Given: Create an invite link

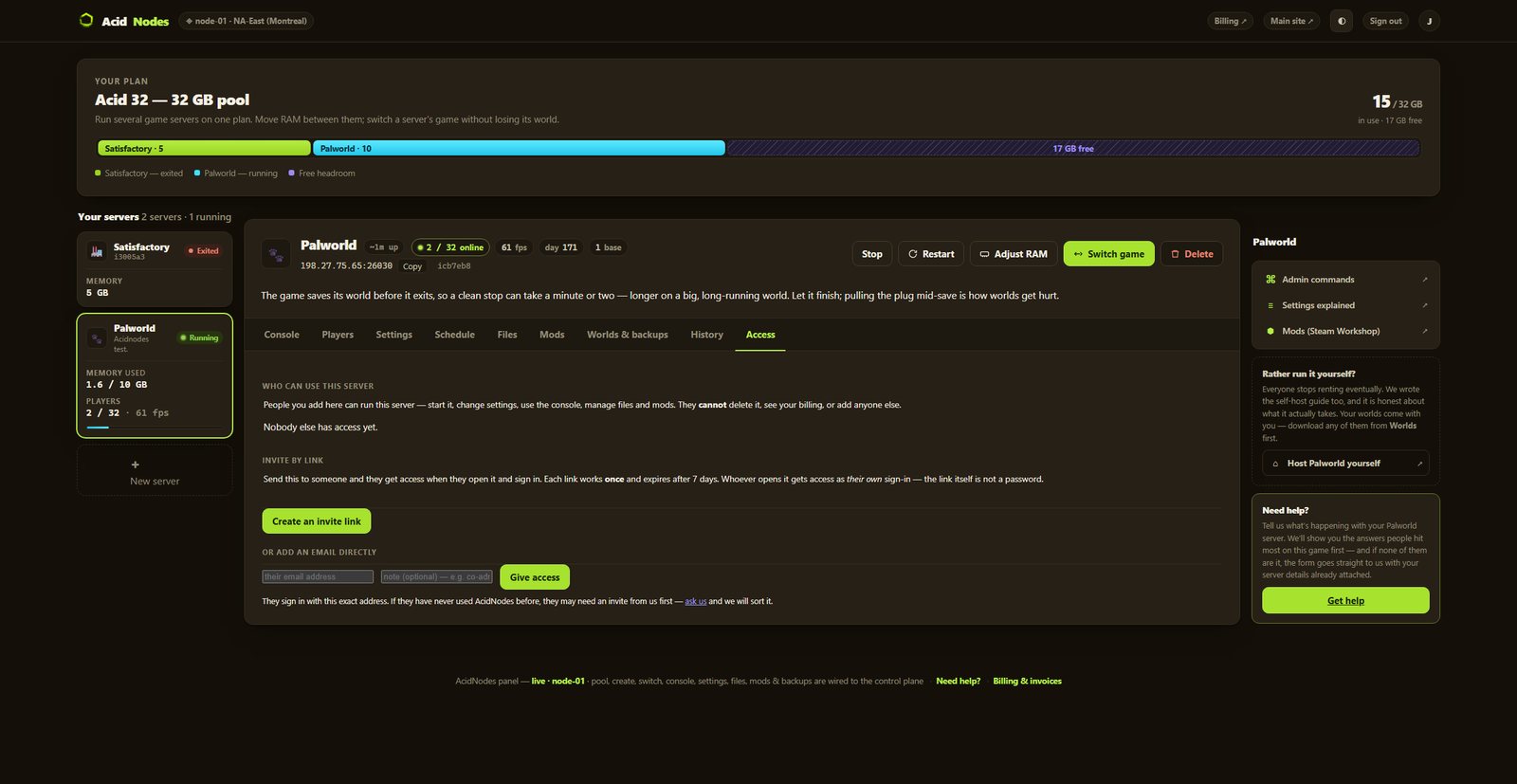Looking at the screenshot, I should [x=317, y=521].
